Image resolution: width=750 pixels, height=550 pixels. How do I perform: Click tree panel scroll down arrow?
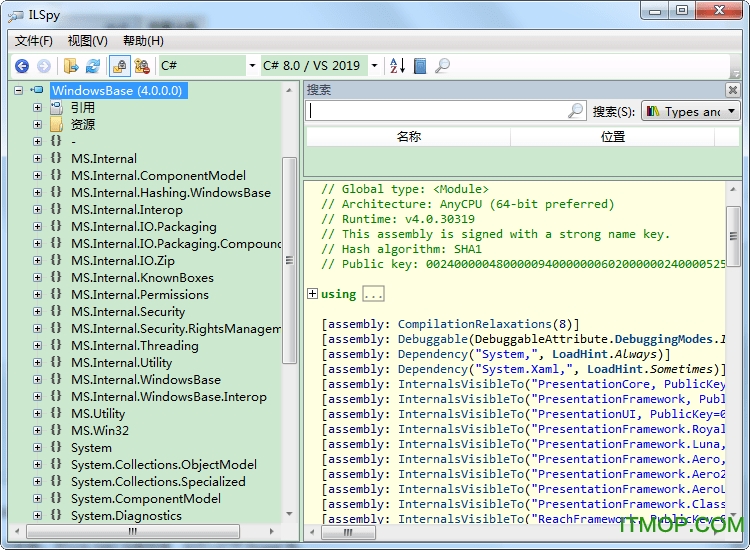289,514
